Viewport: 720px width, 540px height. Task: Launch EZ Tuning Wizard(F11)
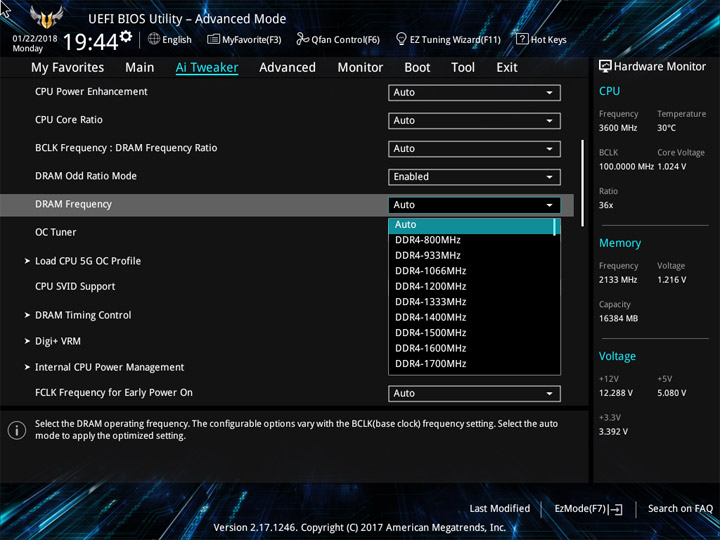tap(448, 39)
